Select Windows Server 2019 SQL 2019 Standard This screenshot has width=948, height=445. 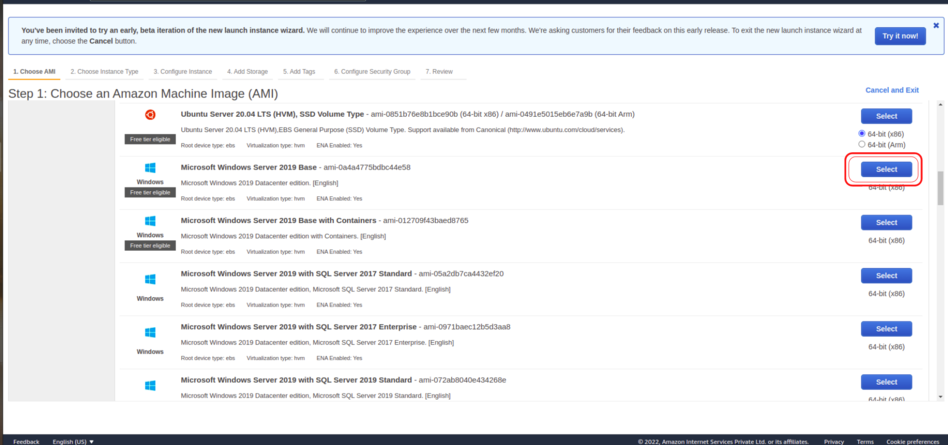pos(886,382)
